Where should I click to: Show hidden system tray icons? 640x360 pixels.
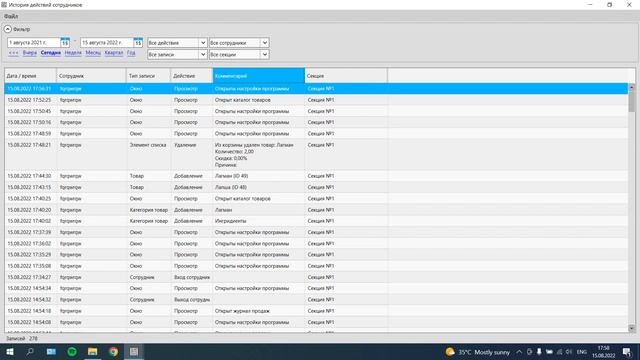[x=519, y=352]
